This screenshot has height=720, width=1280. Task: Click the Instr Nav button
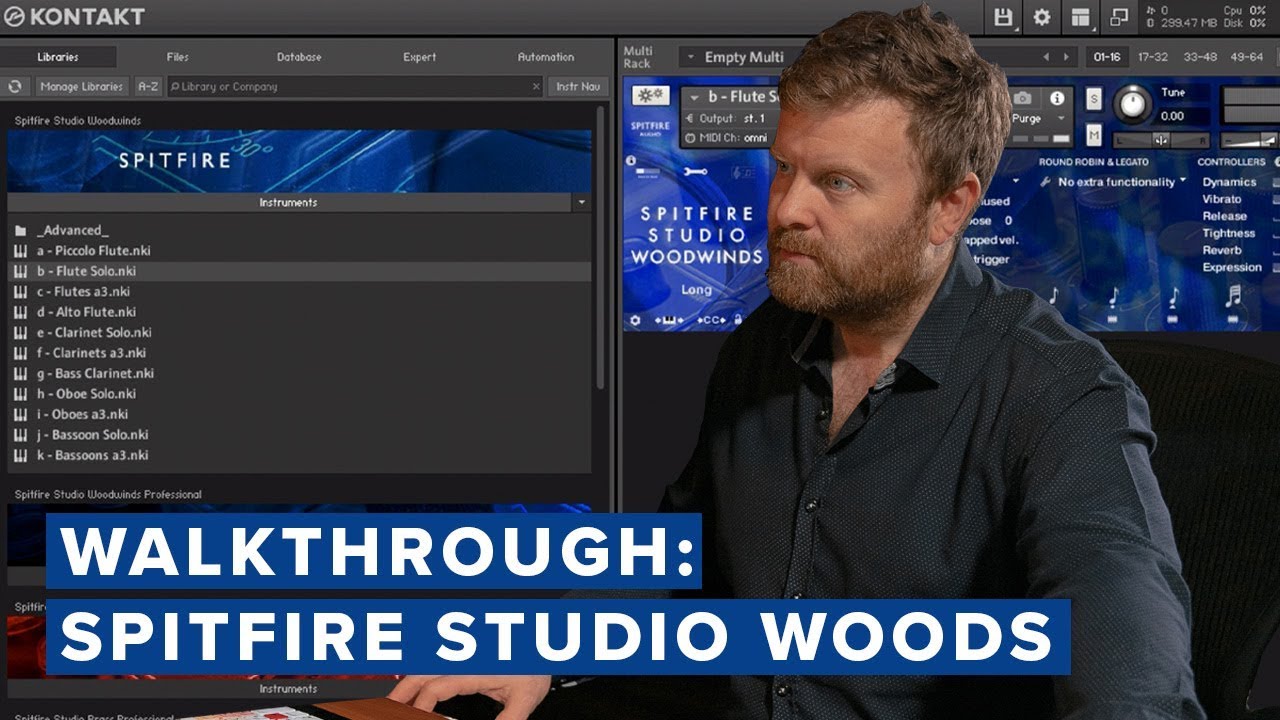578,87
